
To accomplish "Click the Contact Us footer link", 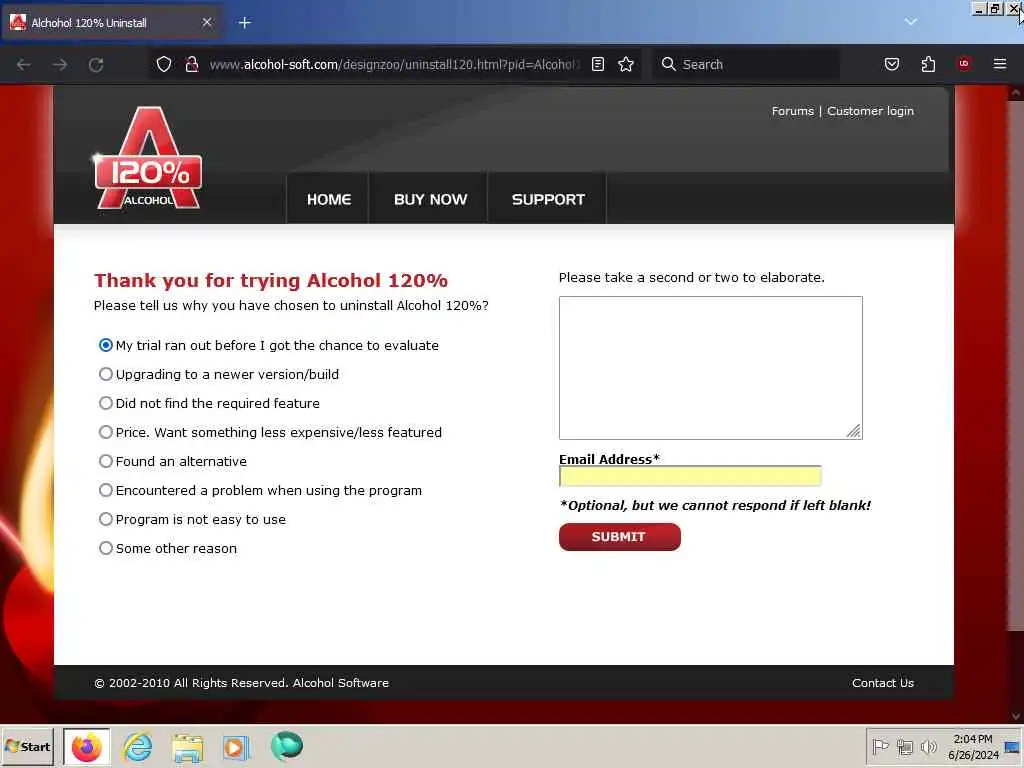I will (882, 682).
